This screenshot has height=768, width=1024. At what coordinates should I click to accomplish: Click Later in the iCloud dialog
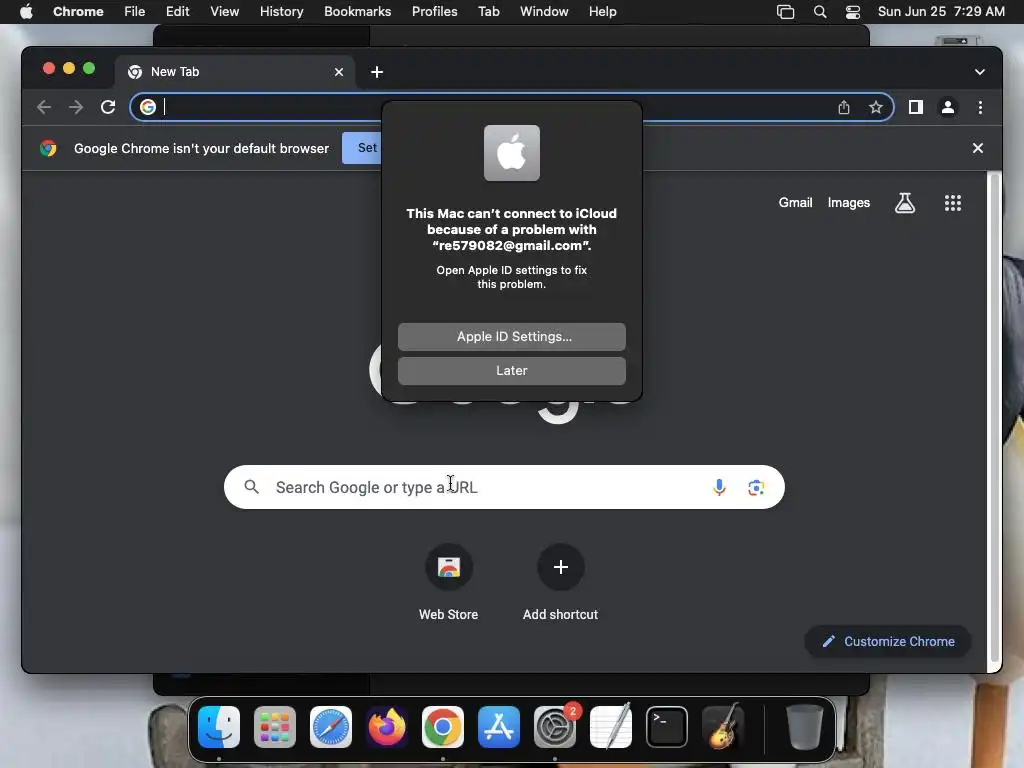[x=511, y=371]
